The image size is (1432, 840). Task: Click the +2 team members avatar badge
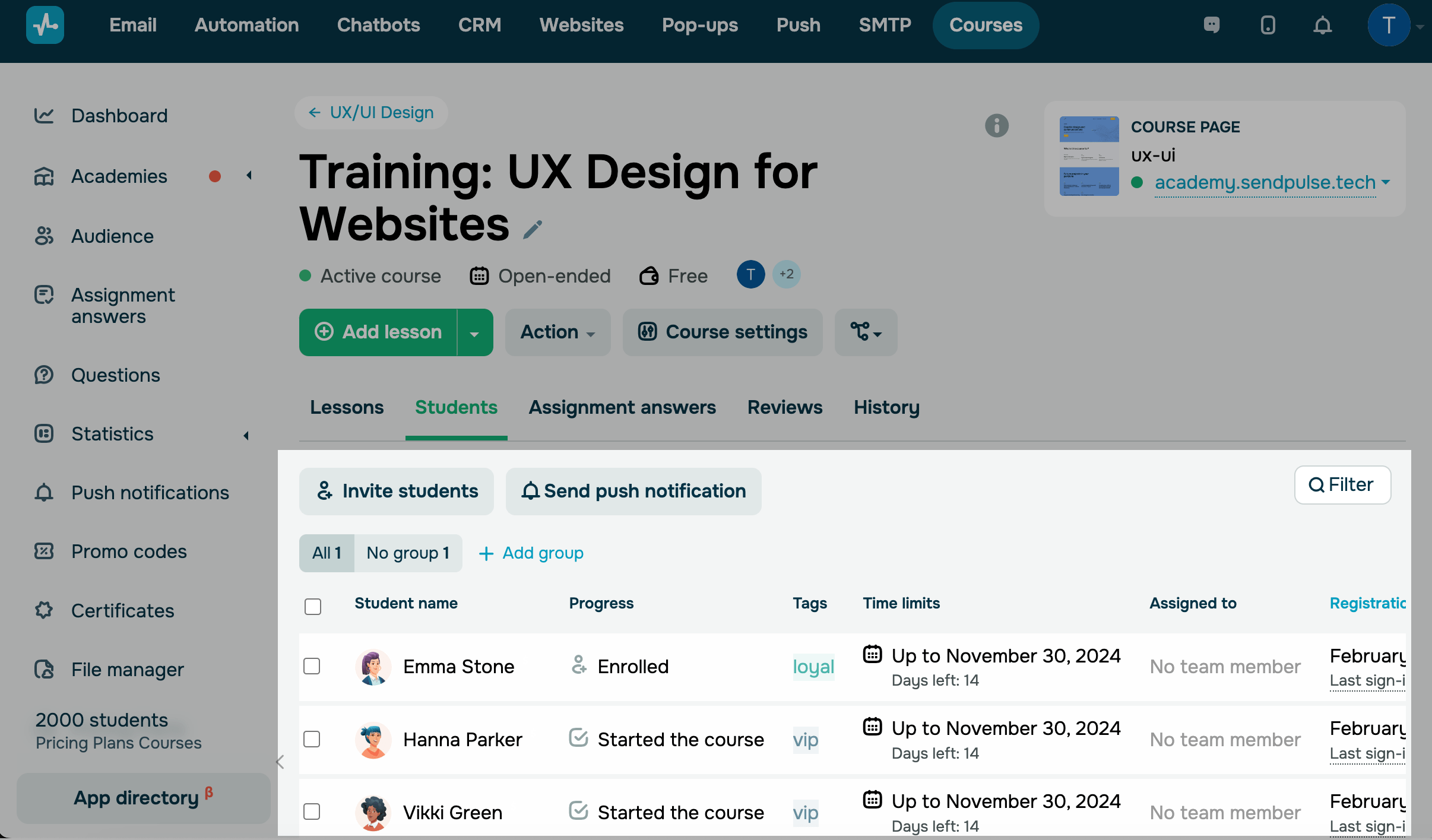(786, 274)
